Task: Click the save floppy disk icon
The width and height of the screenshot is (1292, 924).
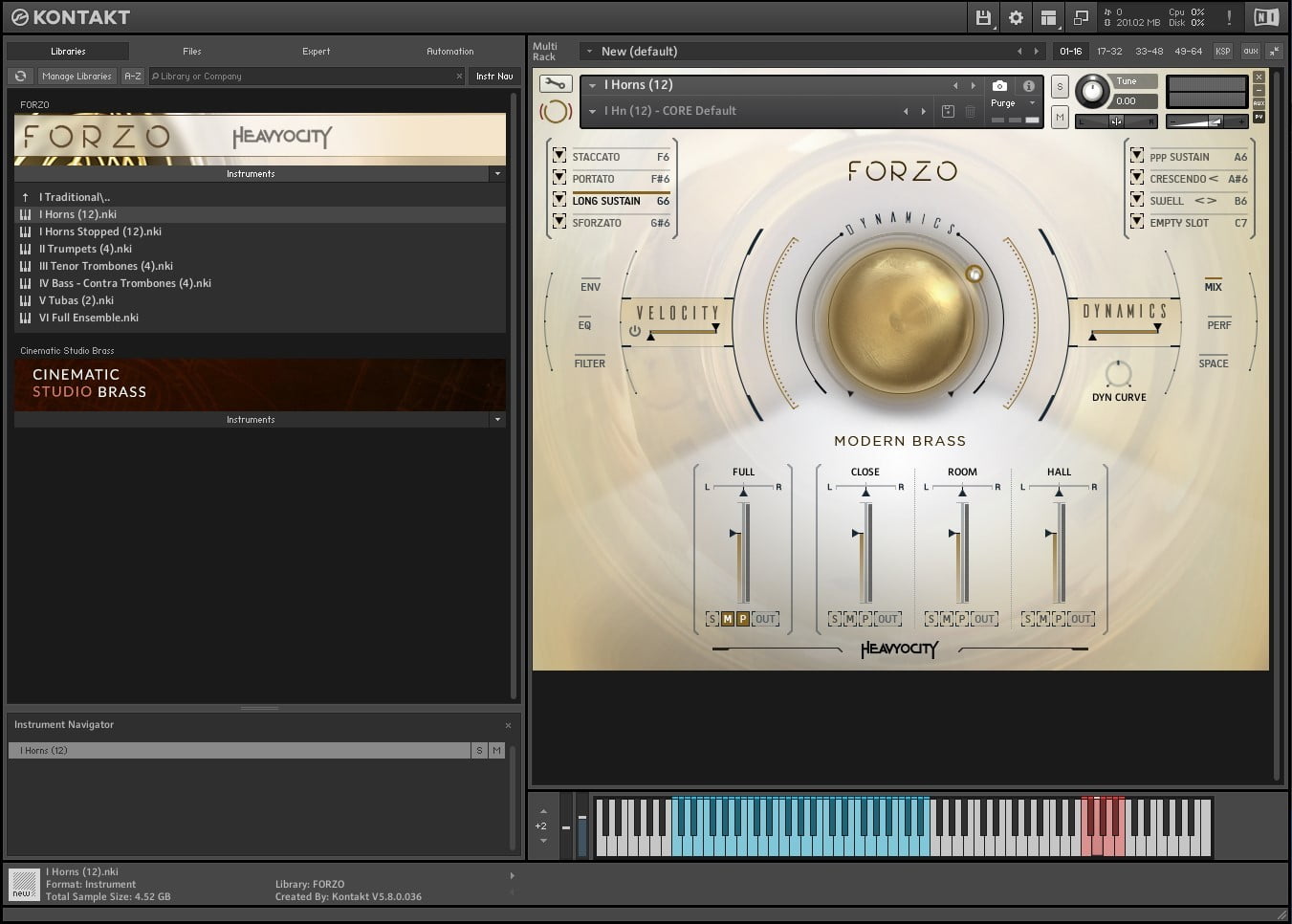Action: pyautogui.click(x=983, y=17)
